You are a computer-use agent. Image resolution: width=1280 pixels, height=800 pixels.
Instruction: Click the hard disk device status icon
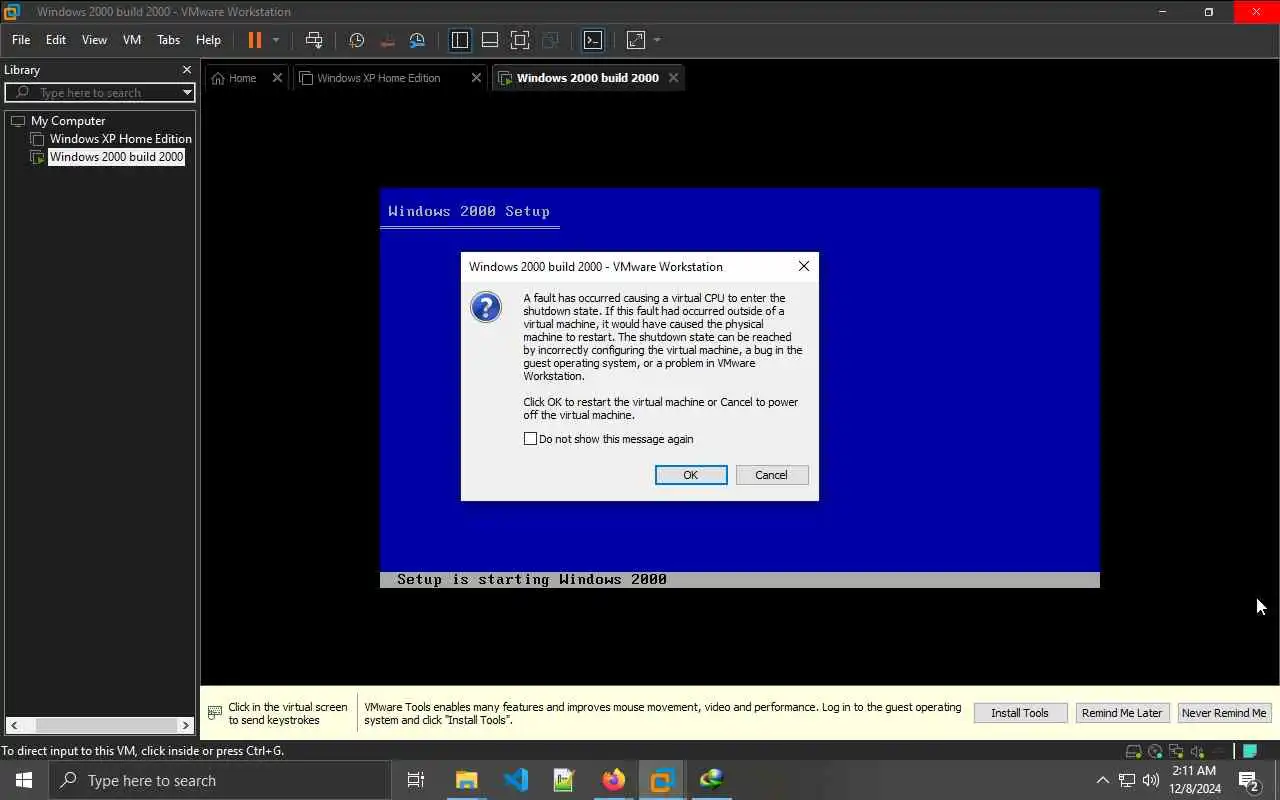[1133, 752]
